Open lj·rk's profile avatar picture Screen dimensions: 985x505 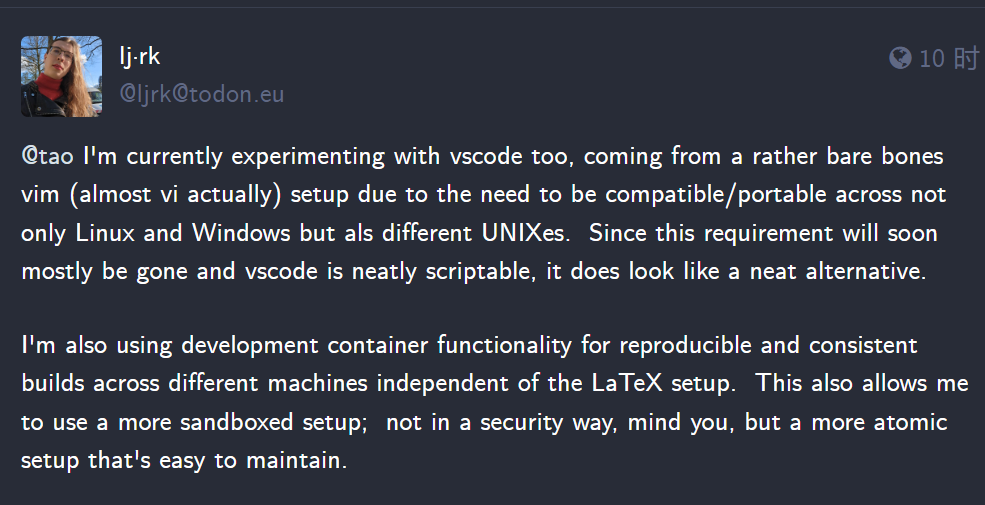(62, 77)
